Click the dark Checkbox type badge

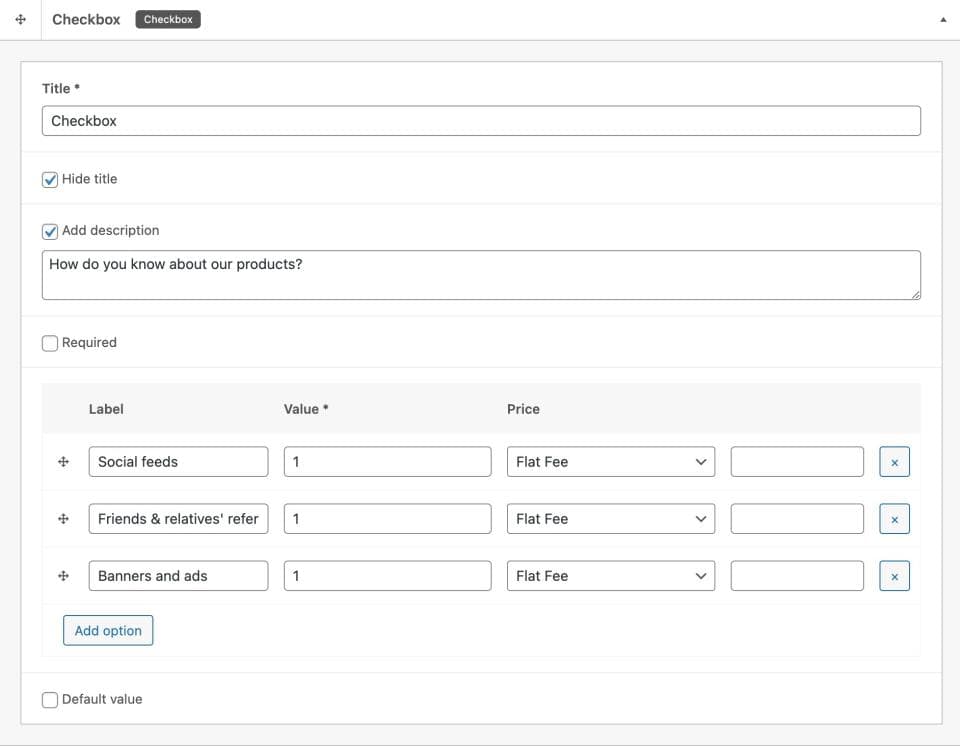168,20
